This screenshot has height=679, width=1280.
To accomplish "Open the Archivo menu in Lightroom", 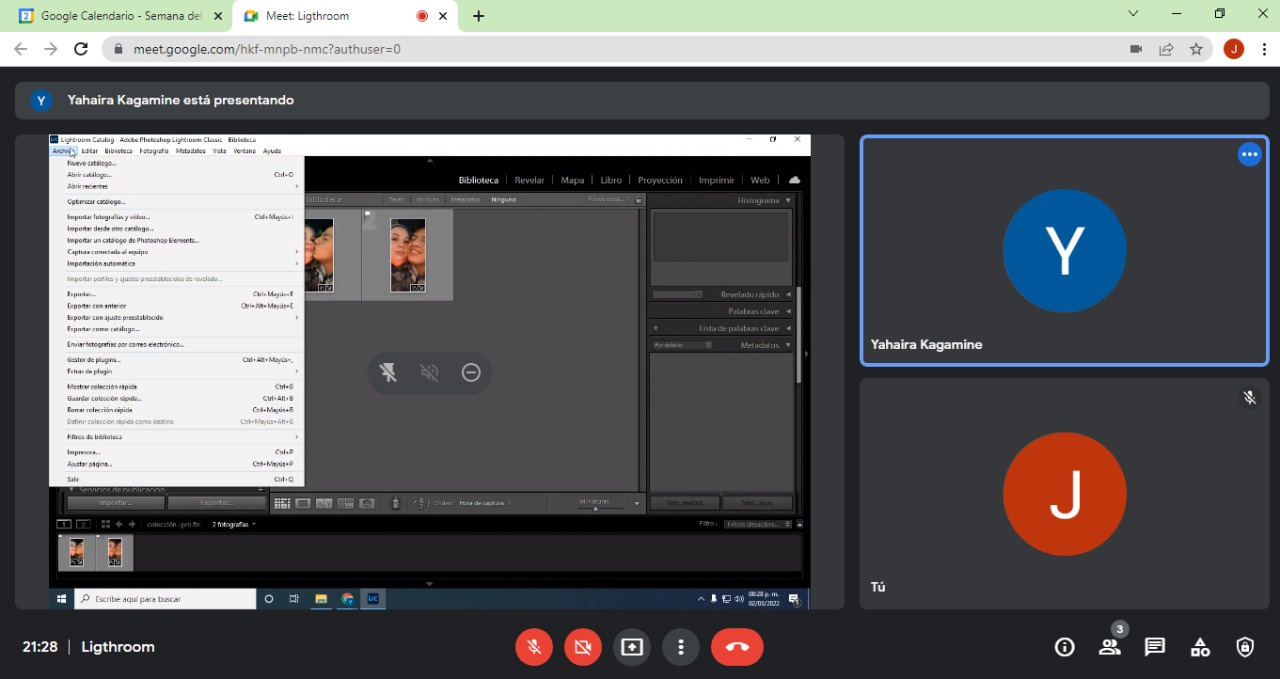I will click(x=63, y=151).
